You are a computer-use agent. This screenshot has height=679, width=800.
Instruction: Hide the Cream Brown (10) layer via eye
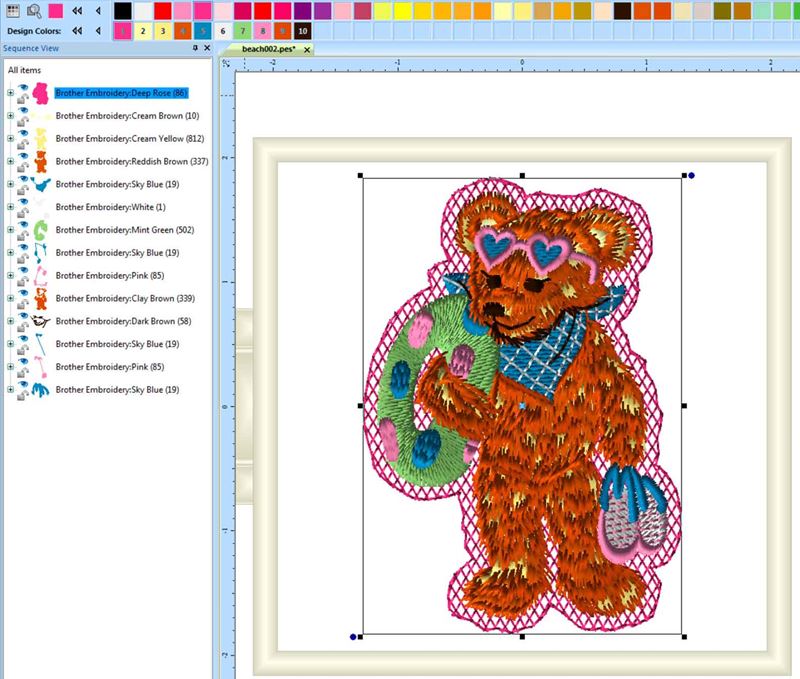[23, 111]
